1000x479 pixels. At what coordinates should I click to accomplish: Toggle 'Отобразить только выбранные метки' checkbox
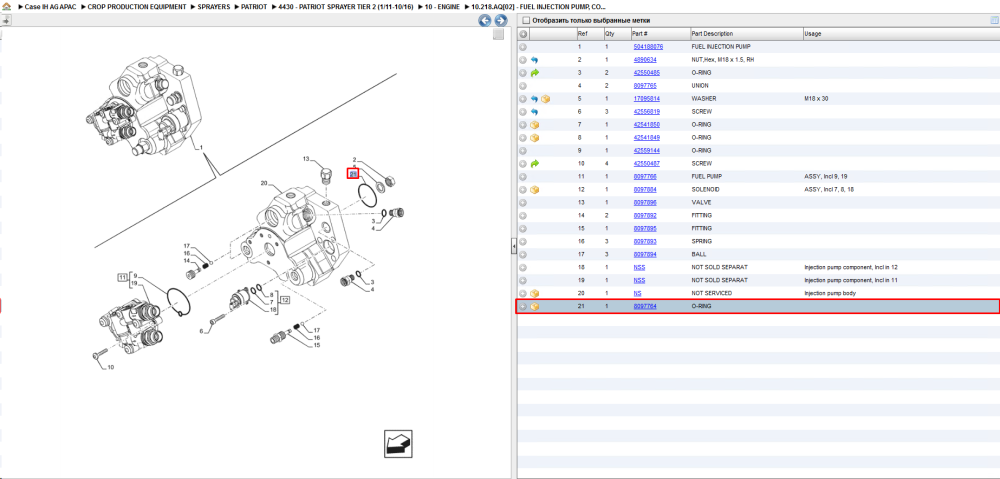tap(526, 20)
